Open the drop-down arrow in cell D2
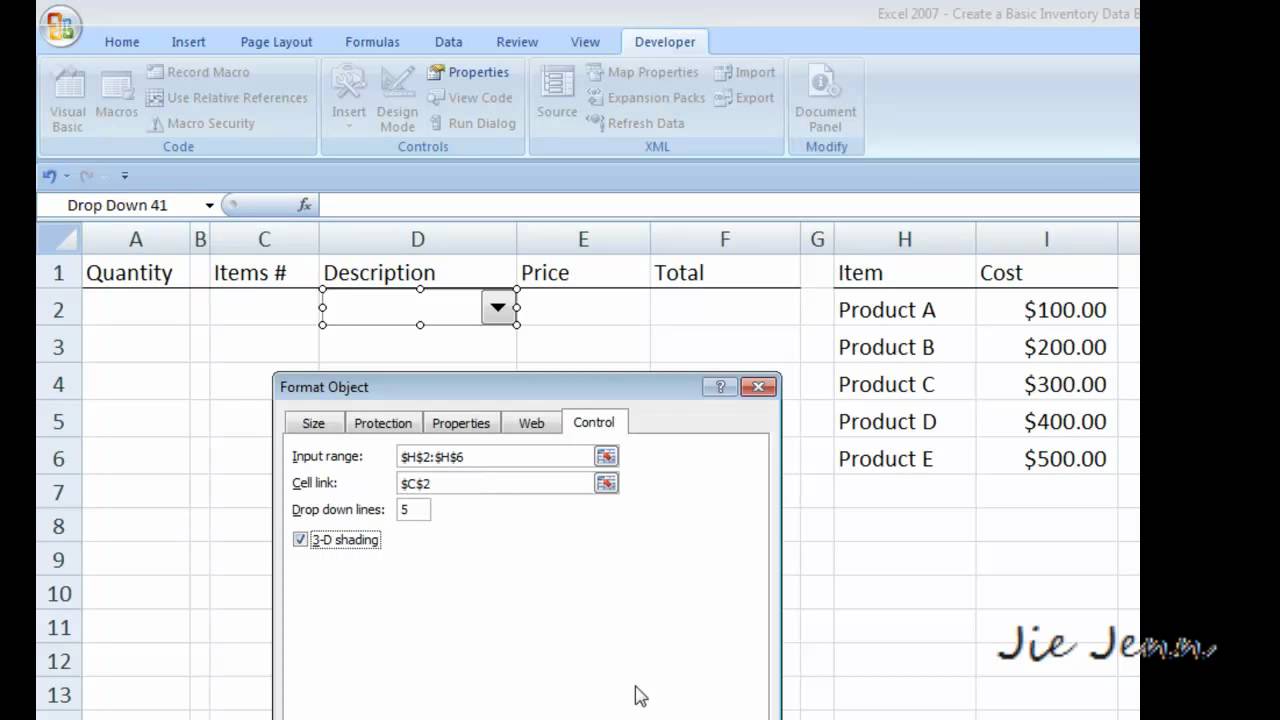The width and height of the screenshot is (1280, 720). 497,308
